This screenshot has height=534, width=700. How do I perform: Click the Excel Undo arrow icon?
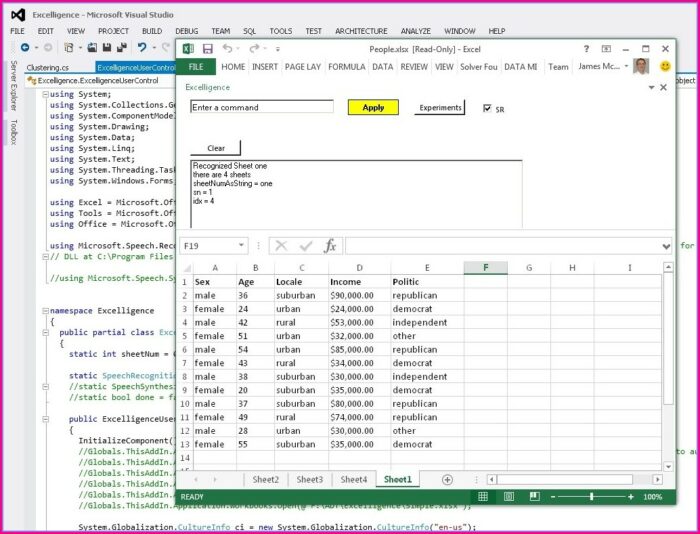[227, 49]
